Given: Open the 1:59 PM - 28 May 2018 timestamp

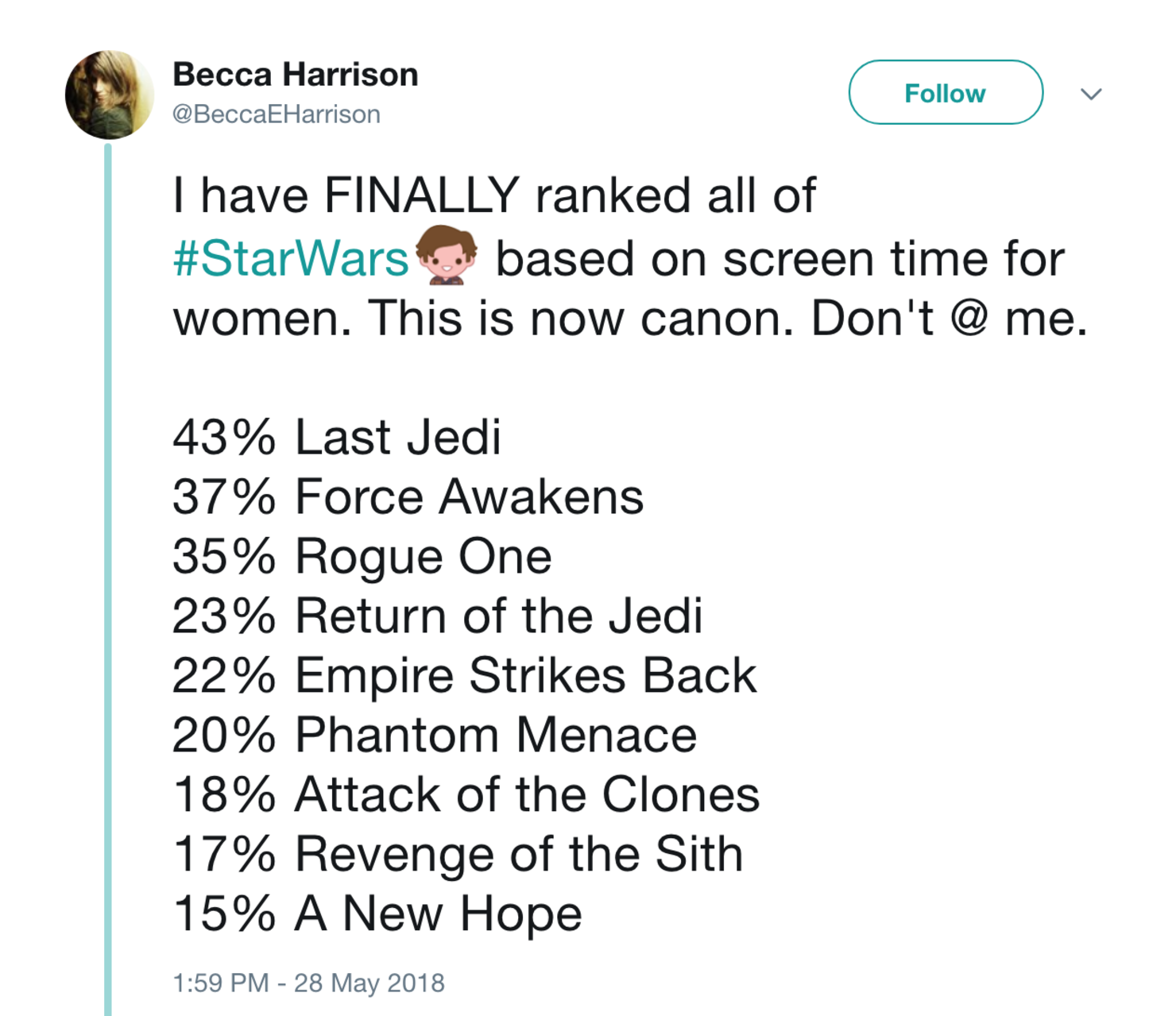Looking at the screenshot, I should tap(308, 983).
